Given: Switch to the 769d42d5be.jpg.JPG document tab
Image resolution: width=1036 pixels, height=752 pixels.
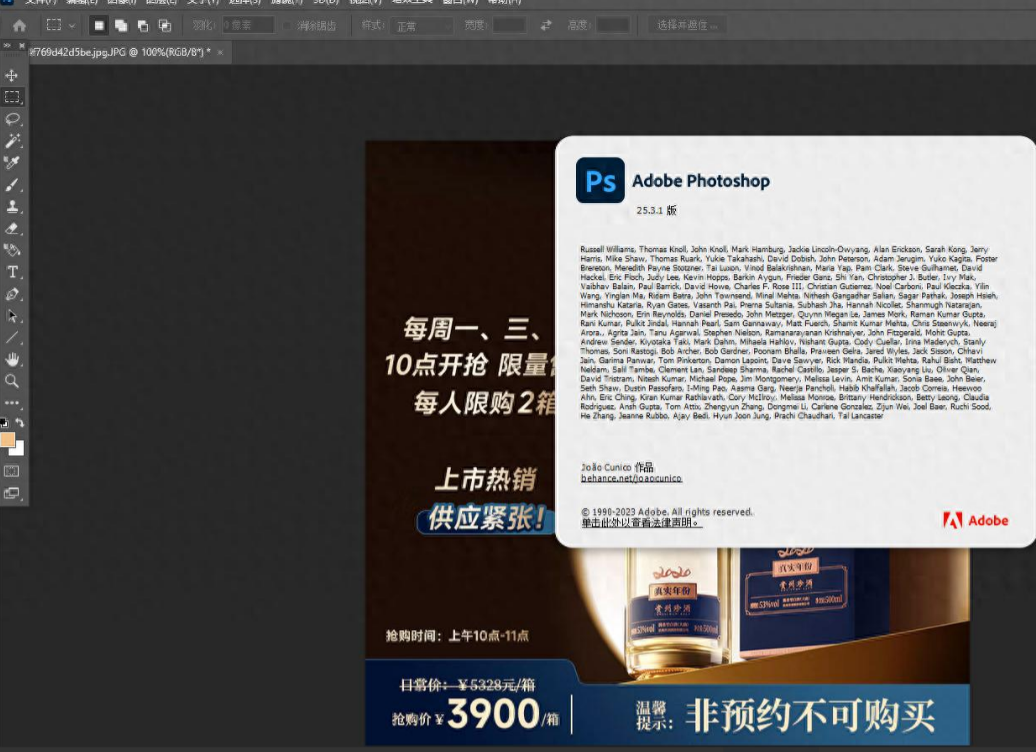Looking at the screenshot, I should click(120, 52).
